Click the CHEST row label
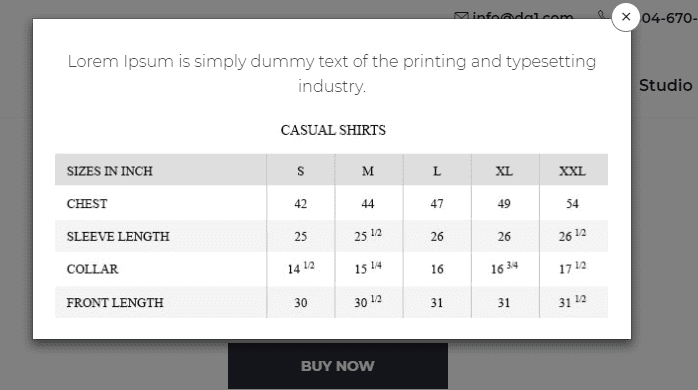 click(87, 203)
